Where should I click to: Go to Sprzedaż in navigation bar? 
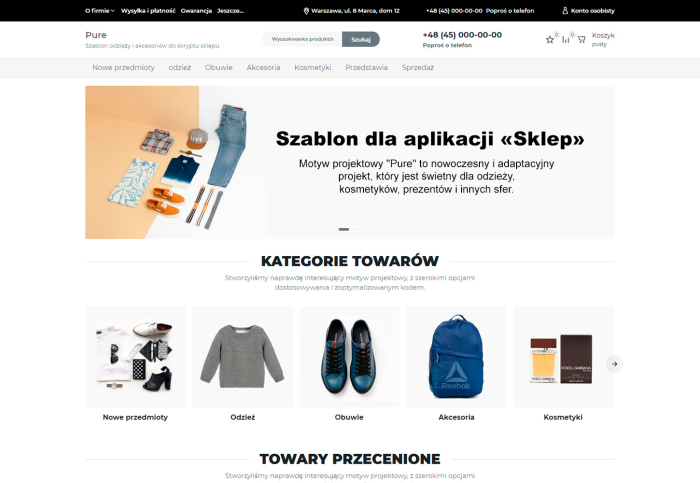418,67
